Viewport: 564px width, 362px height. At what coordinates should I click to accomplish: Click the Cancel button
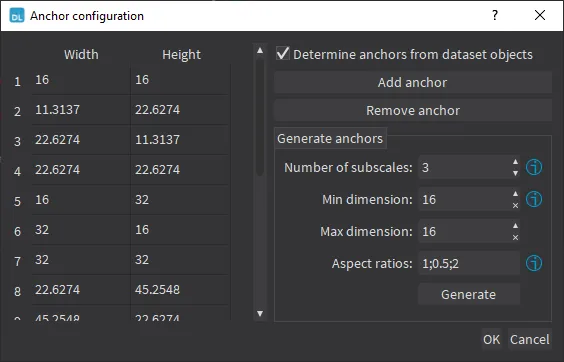[529, 339]
